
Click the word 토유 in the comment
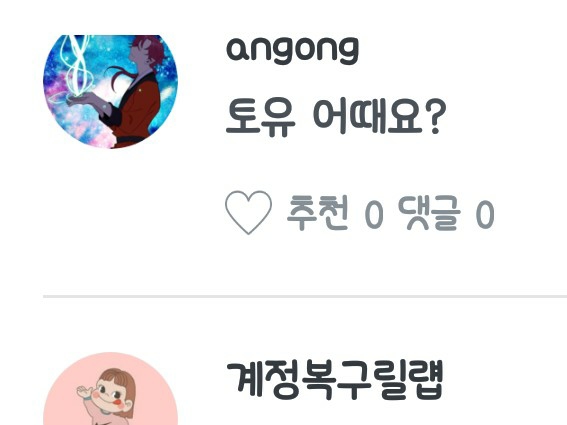261,118
